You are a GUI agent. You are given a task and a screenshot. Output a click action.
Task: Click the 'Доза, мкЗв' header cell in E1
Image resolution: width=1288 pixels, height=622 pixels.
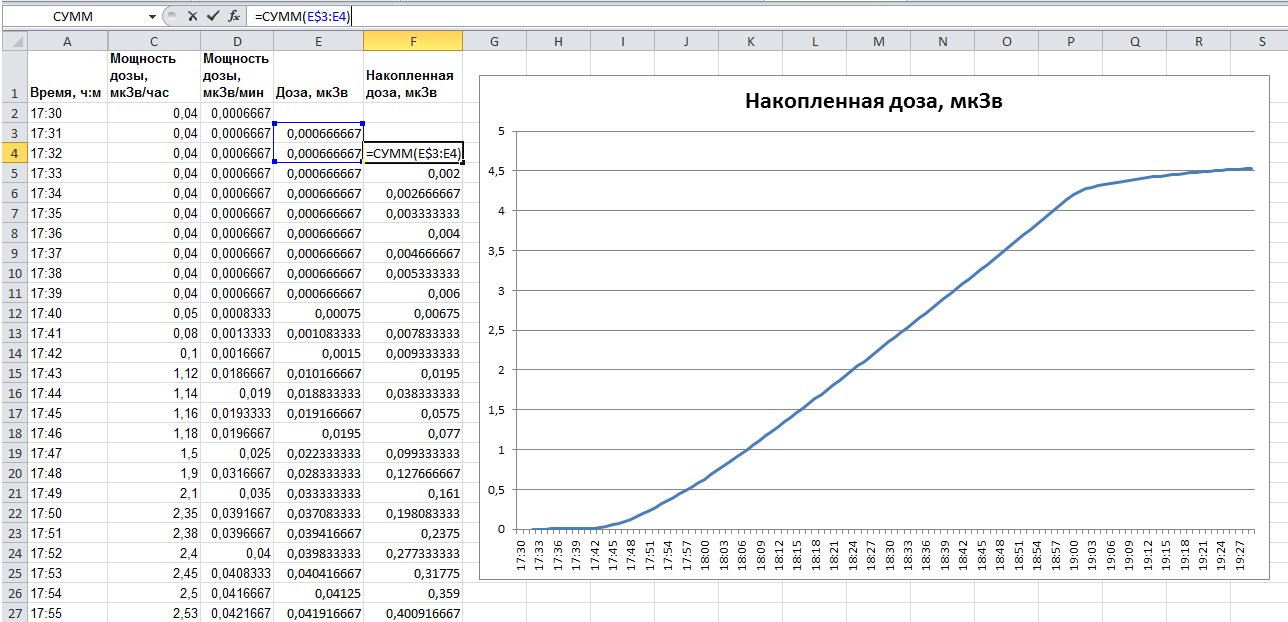318,93
